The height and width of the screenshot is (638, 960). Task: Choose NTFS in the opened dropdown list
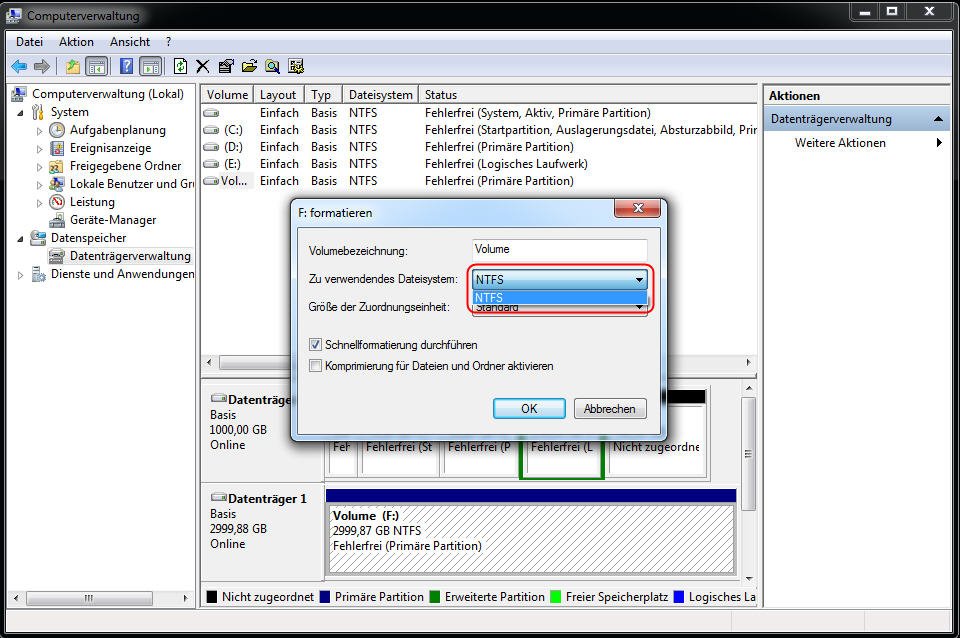point(560,297)
